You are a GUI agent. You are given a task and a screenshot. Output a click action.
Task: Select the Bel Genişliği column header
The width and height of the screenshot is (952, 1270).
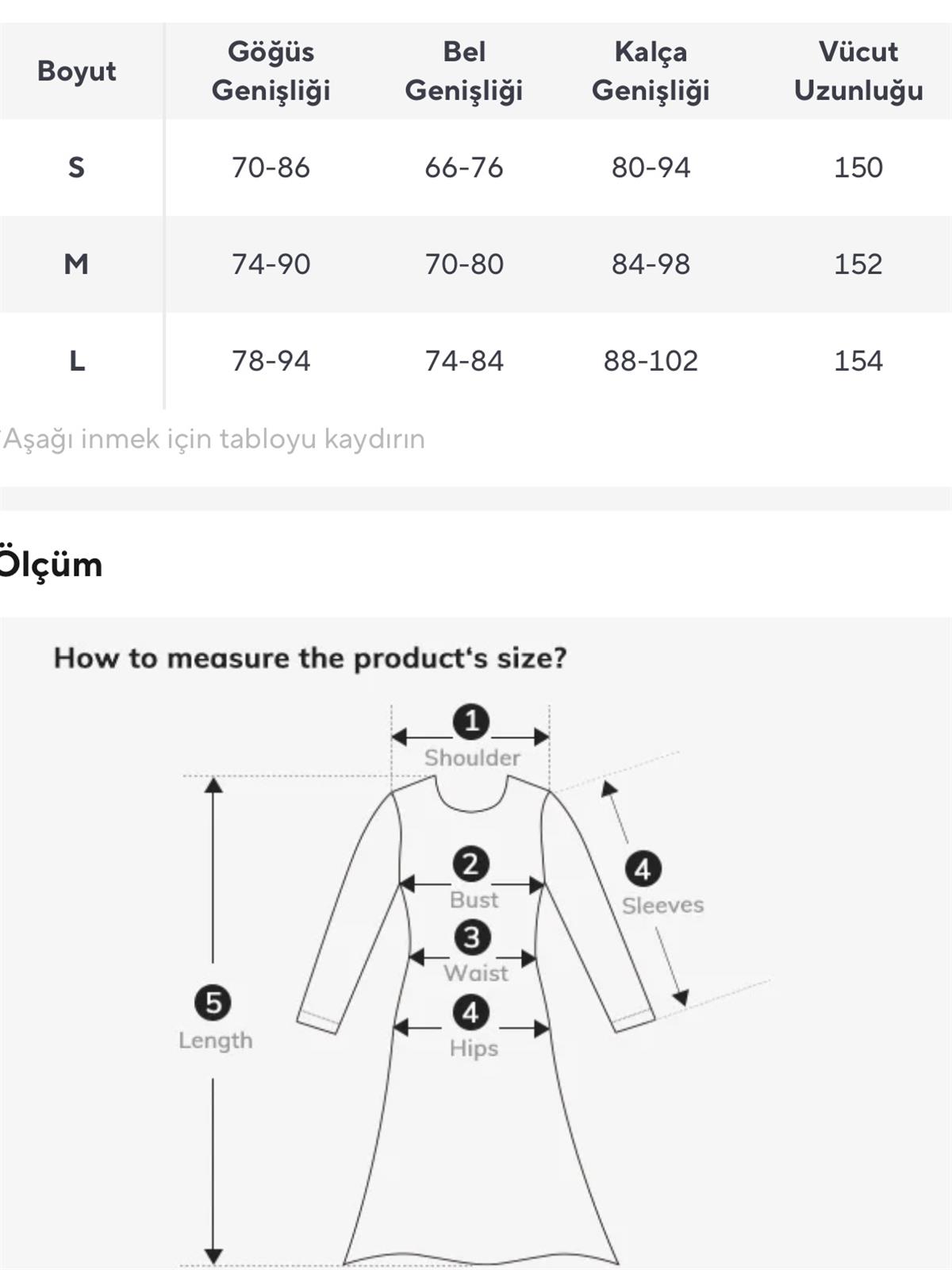tap(464, 71)
